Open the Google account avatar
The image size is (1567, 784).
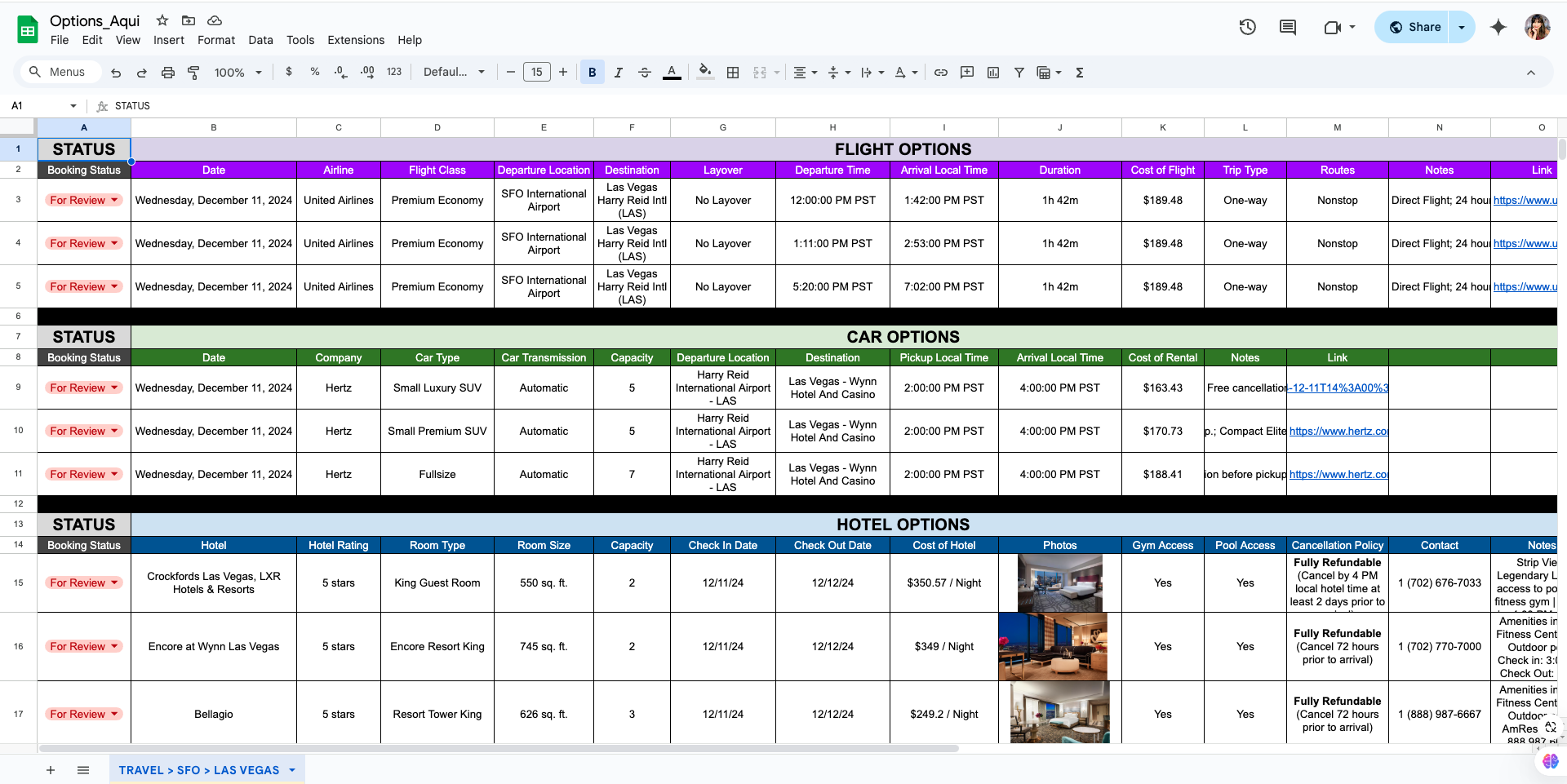pyautogui.click(x=1538, y=27)
